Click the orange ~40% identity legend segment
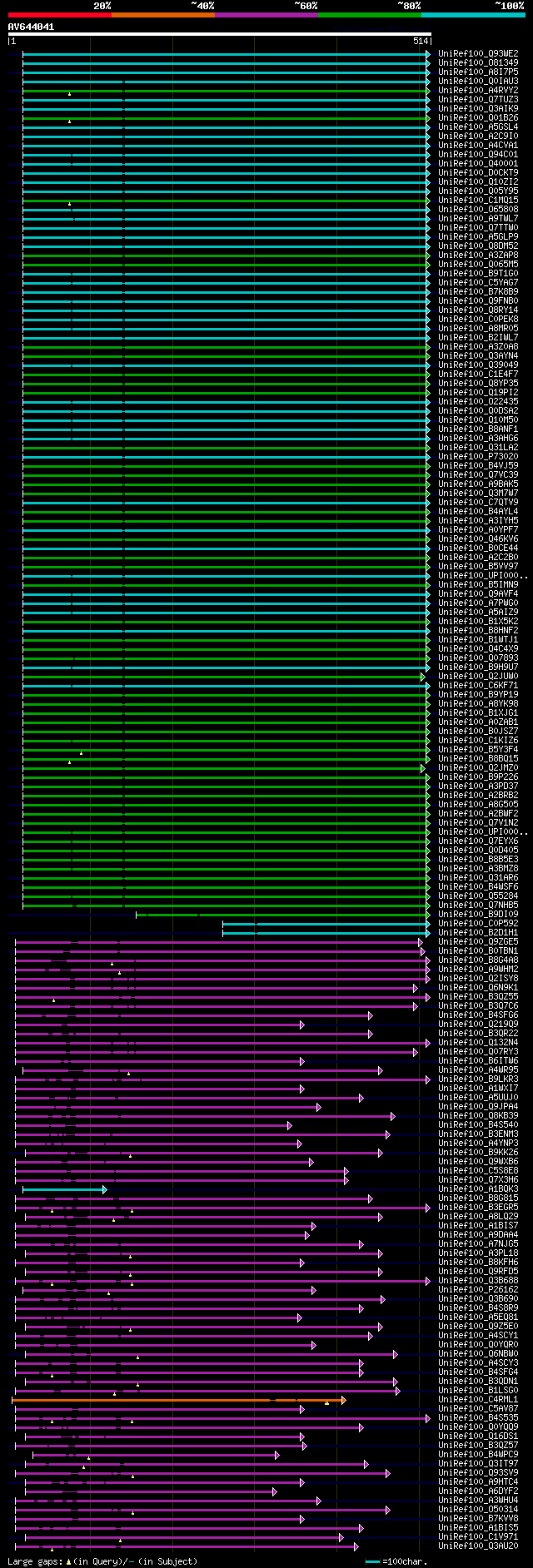 (x=162, y=15)
